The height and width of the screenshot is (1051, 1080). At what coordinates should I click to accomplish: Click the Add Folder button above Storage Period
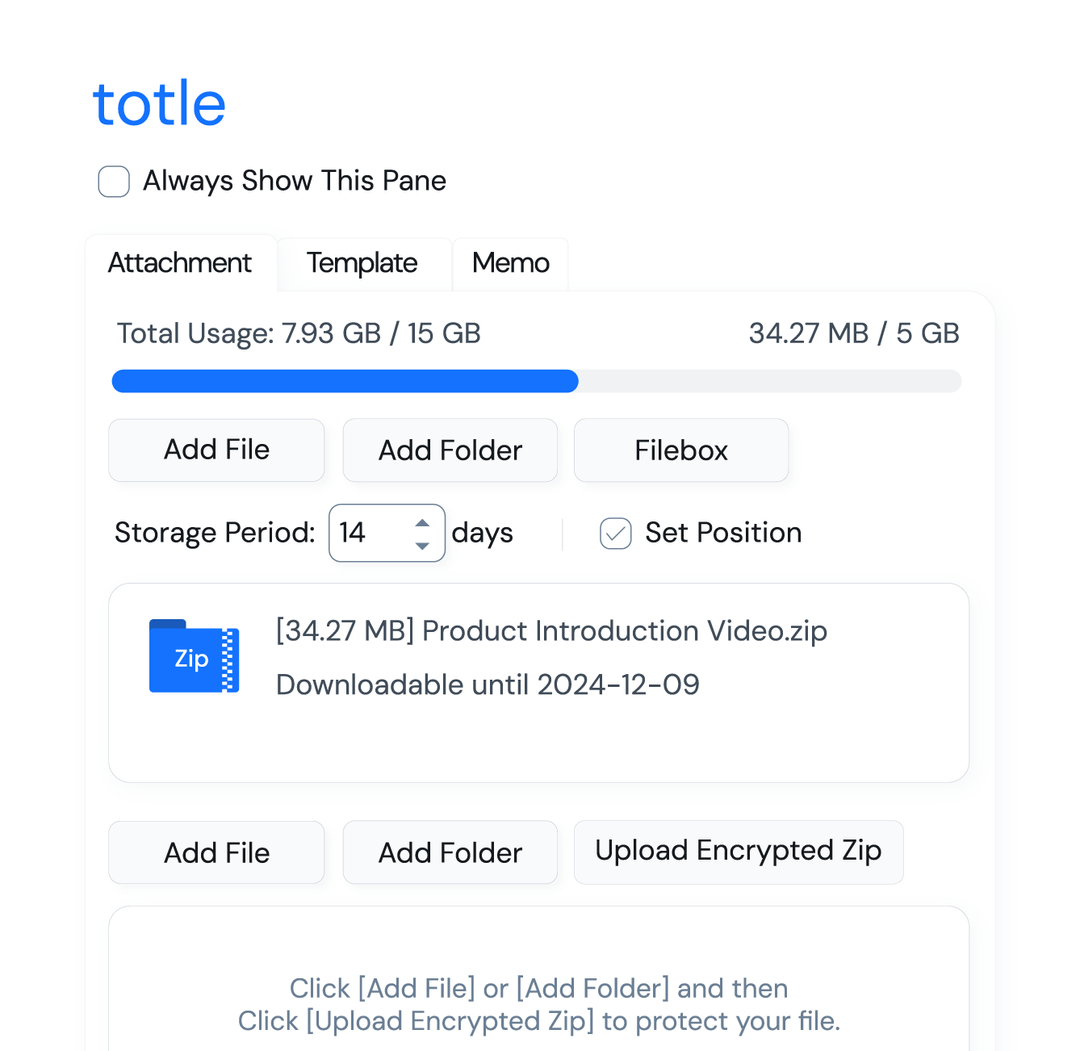click(x=450, y=450)
